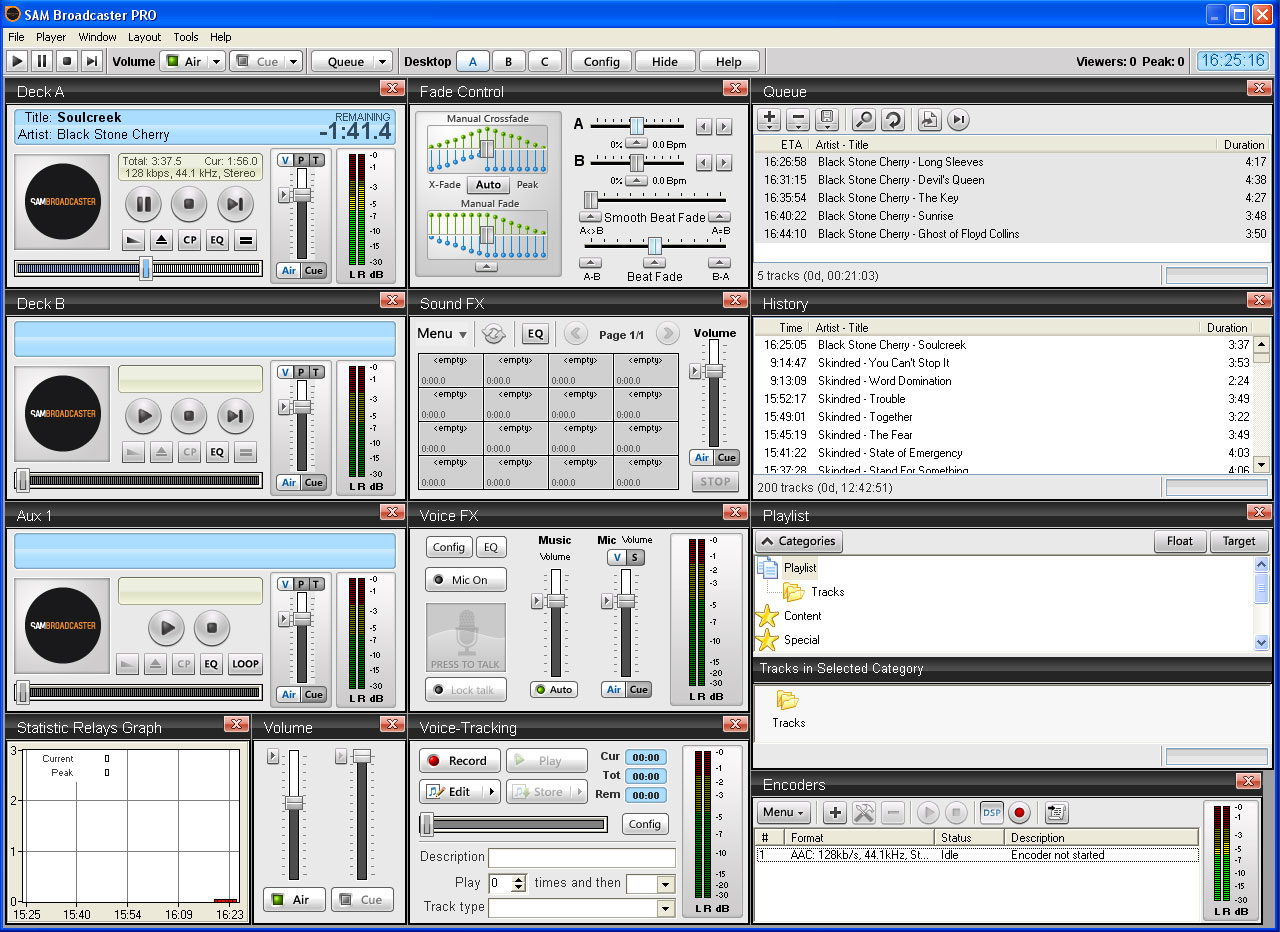Add a new encoder with the plus icon
The height and width of the screenshot is (932, 1280).
tap(835, 813)
